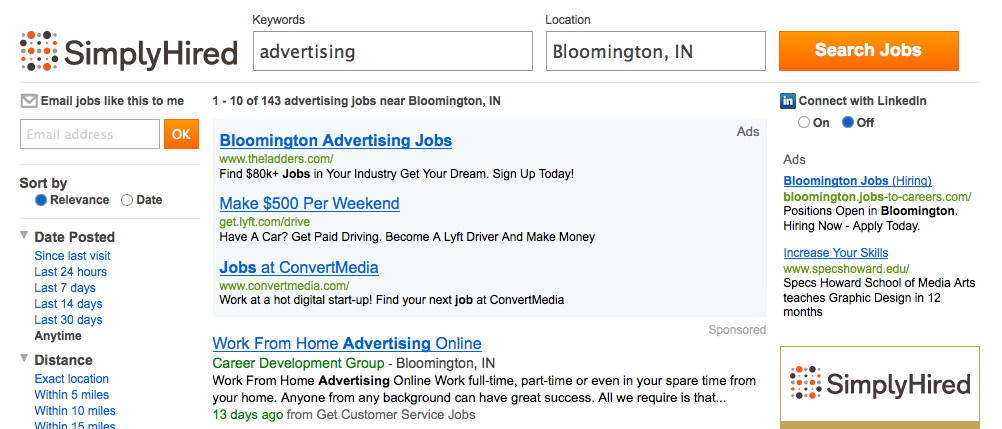Submit email with the OK button

pos(181,134)
